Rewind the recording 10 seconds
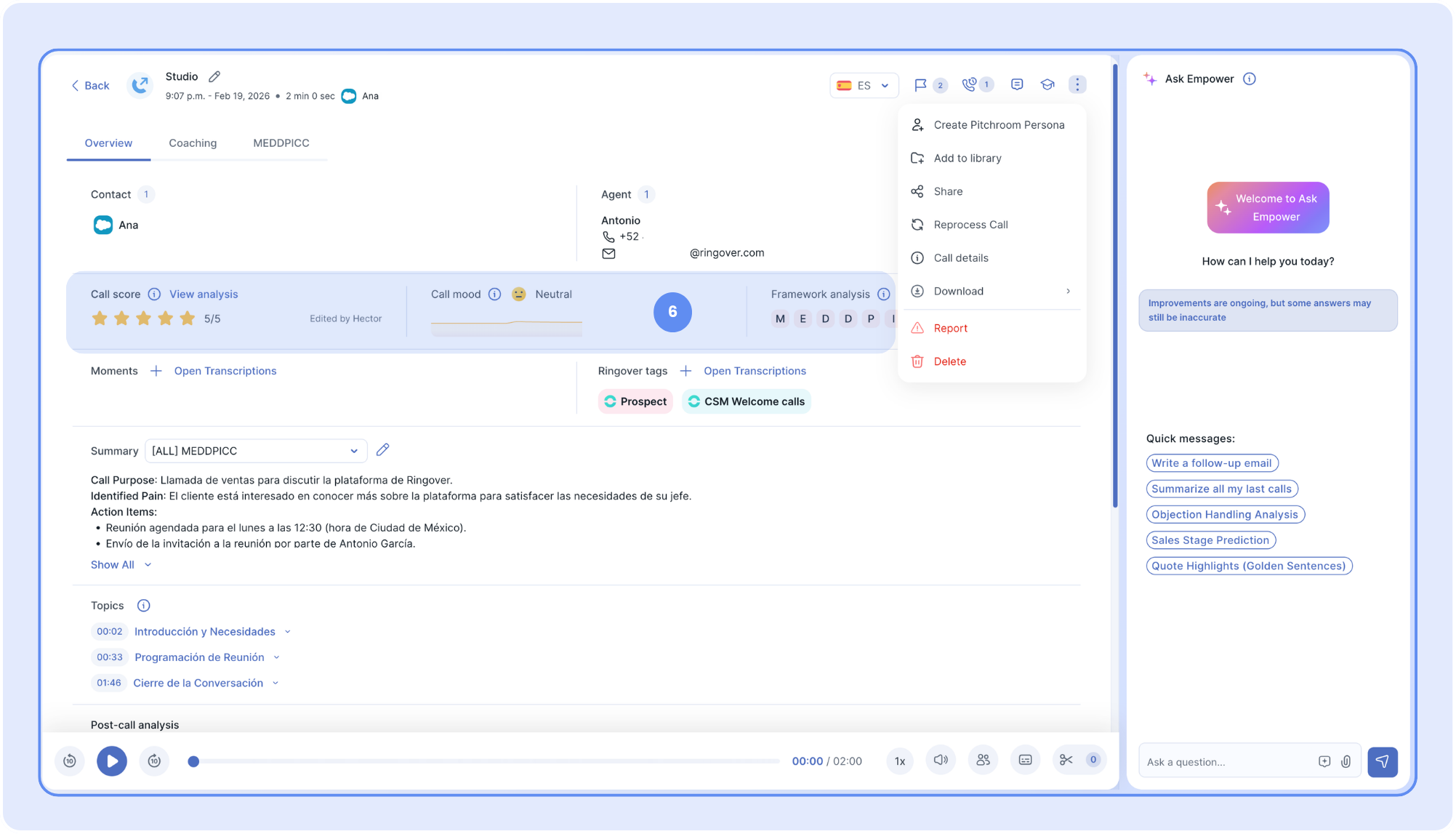The width and height of the screenshot is (1456, 834). pyautogui.click(x=70, y=761)
